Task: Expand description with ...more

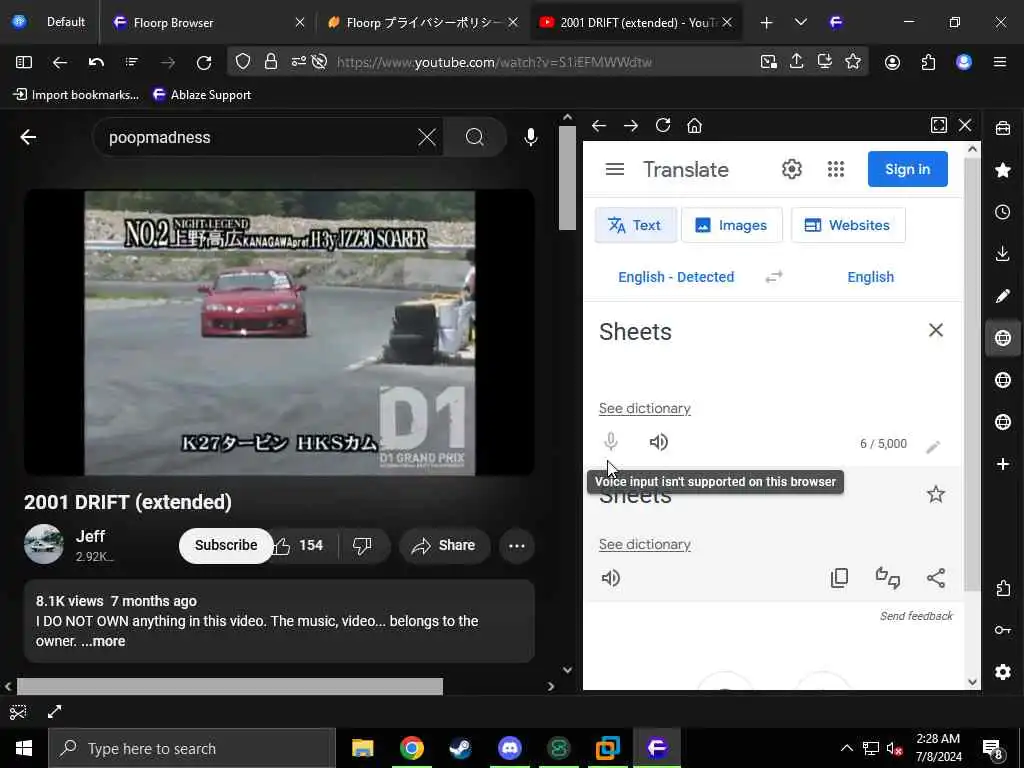Action: [103, 641]
